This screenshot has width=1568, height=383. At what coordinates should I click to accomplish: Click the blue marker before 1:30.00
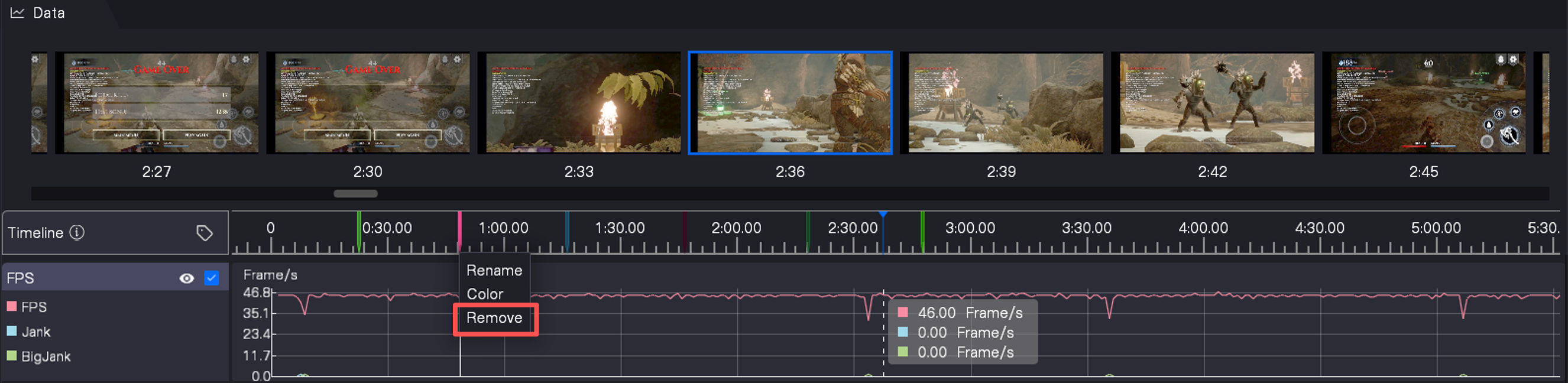pos(566,231)
